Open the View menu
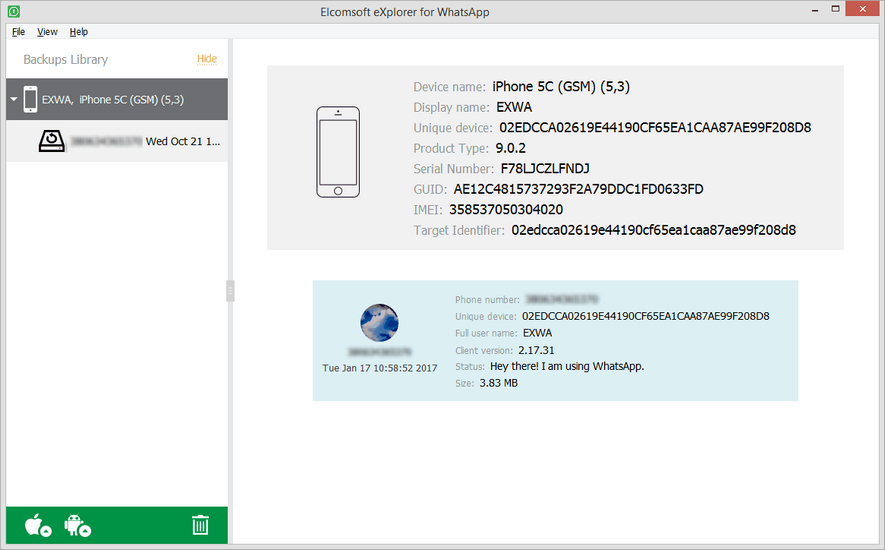Image resolution: width=885 pixels, height=550 pixels. point(47,32)
